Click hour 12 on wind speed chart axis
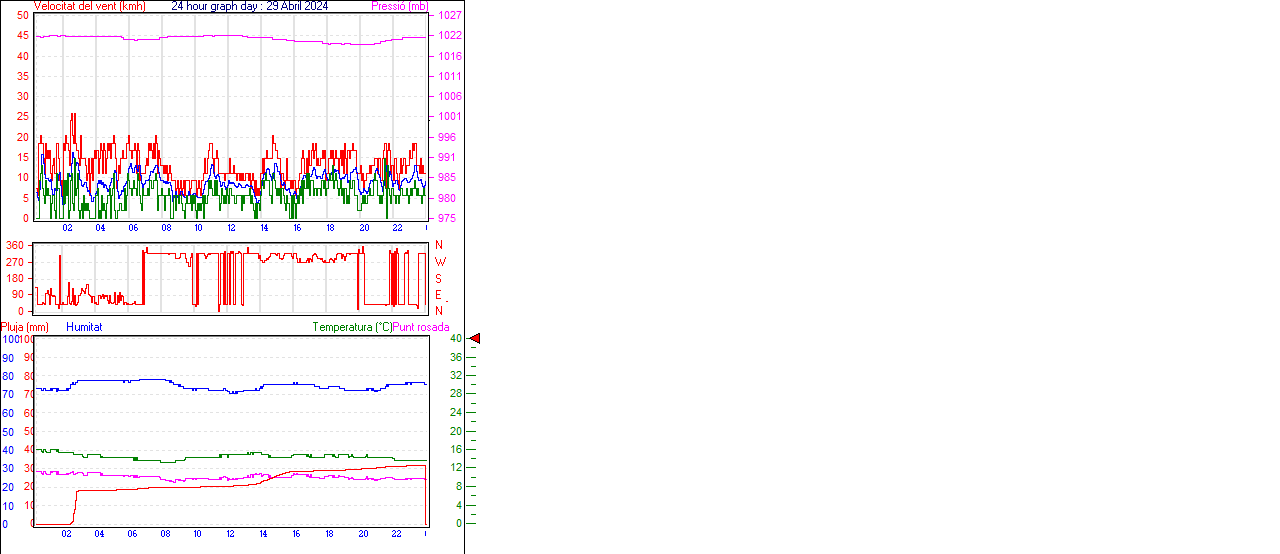Viewport: 1280px width, 554px height. (231, 228)
